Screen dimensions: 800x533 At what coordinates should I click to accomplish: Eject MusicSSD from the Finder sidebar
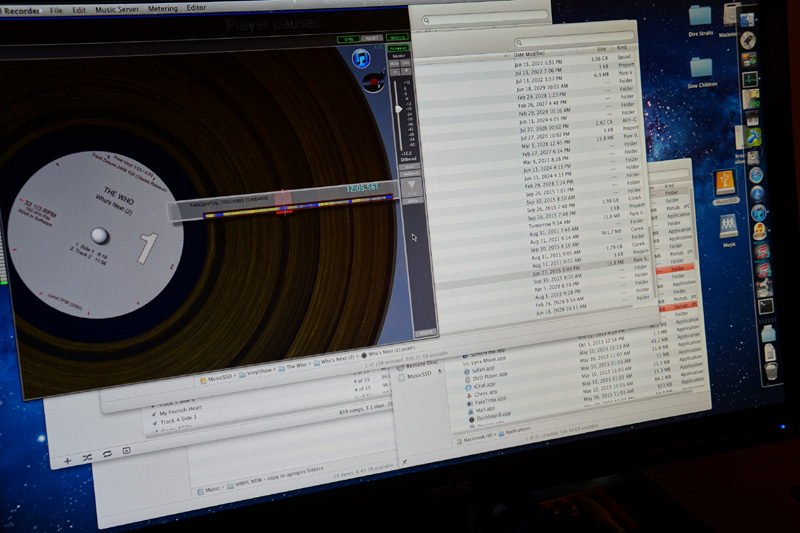pos(440,371)
